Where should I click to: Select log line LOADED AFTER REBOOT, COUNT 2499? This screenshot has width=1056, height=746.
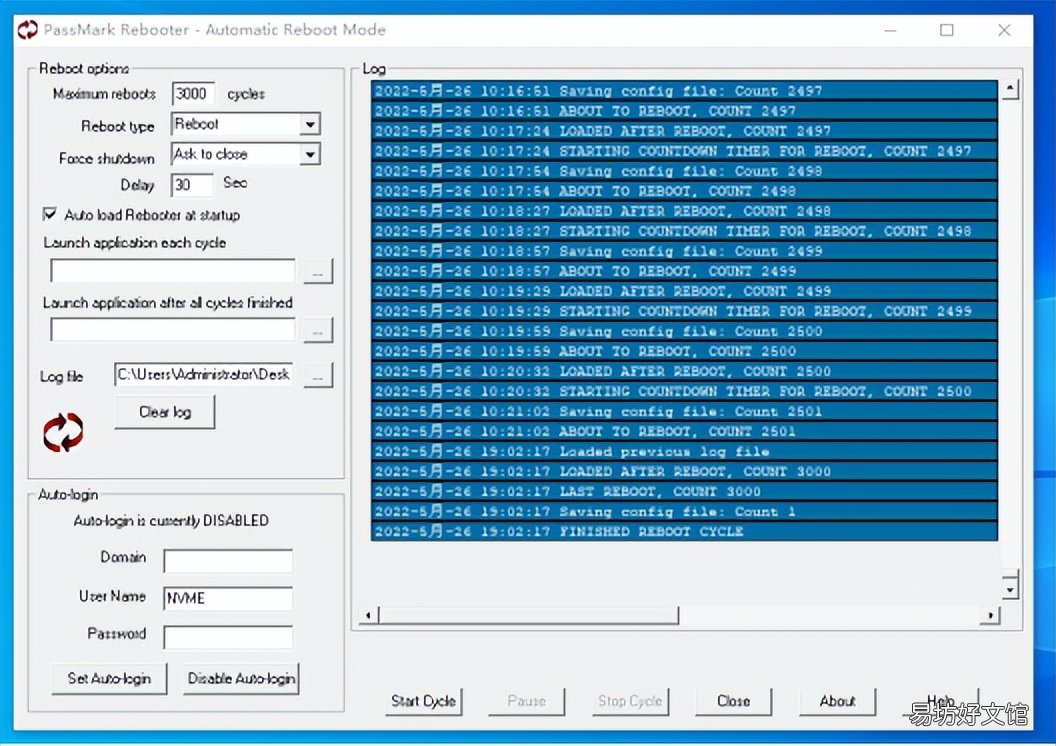tap(684, 291)
